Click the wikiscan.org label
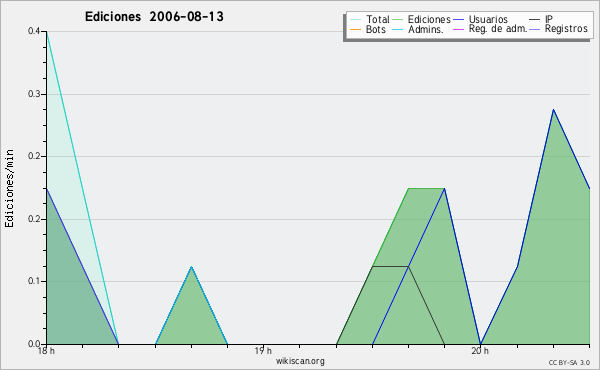The height and width of the screenshot is (370, 600). (x=300, y=361)
